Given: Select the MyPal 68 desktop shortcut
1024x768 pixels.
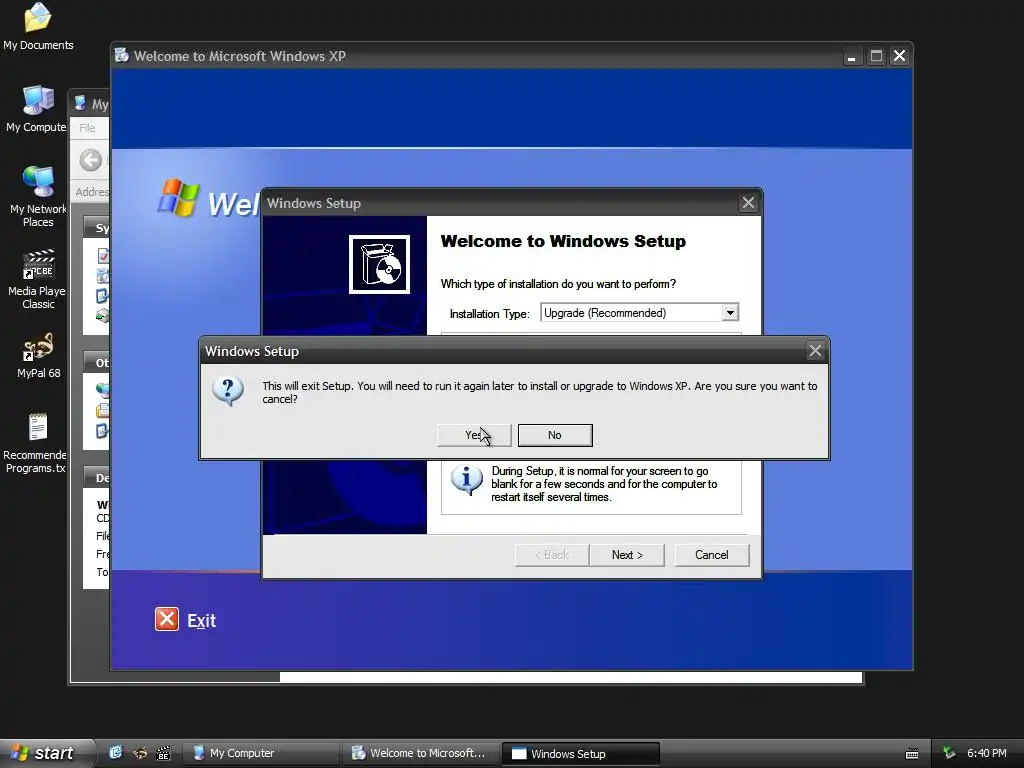Looking at the screenshot, I should 38,356.
